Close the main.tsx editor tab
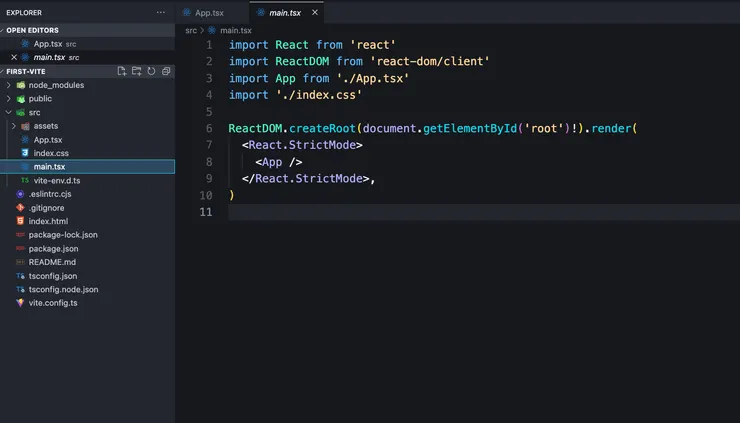Screen dimensions: 740x423 click(x=316, y=13)
